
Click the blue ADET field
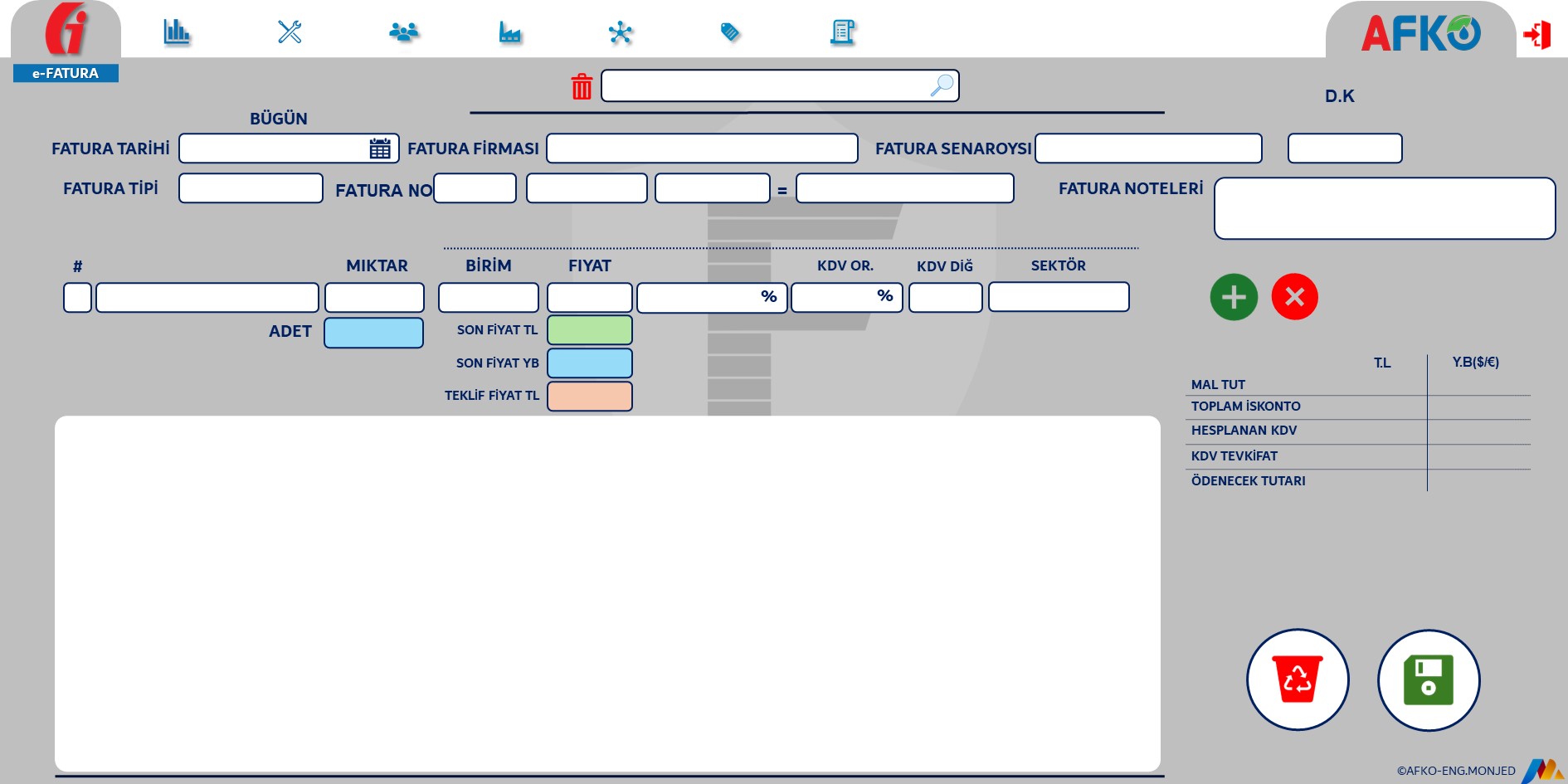point(373,333)
